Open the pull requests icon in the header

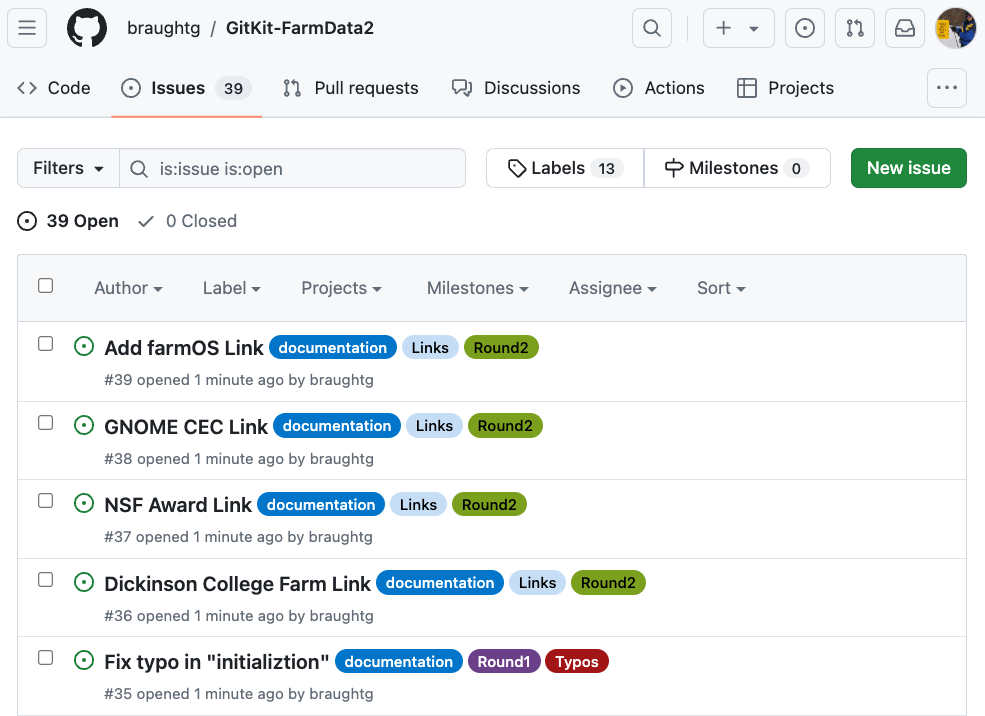tap(855, 28)
